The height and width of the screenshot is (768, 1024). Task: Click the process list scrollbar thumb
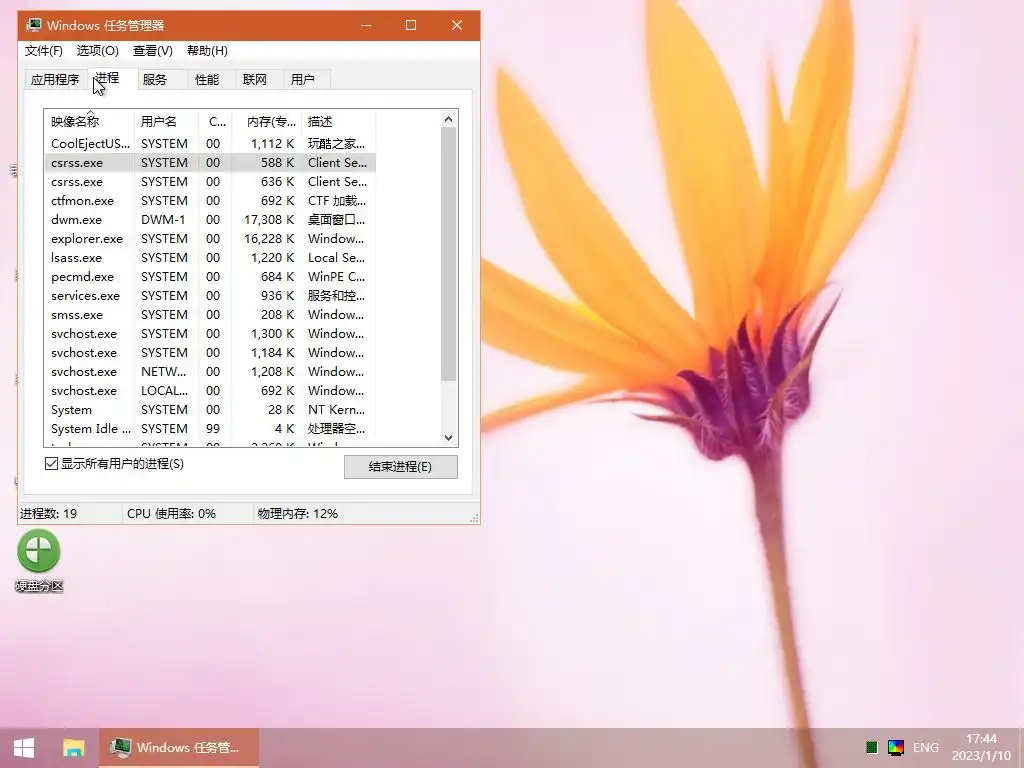448,254
